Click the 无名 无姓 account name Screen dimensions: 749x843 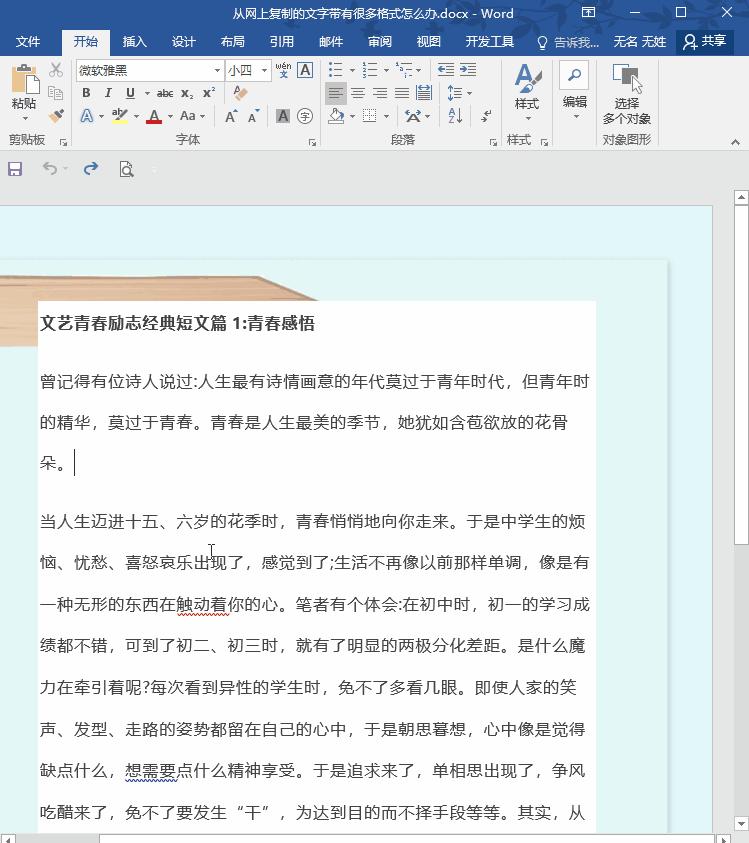coord(639,42)
